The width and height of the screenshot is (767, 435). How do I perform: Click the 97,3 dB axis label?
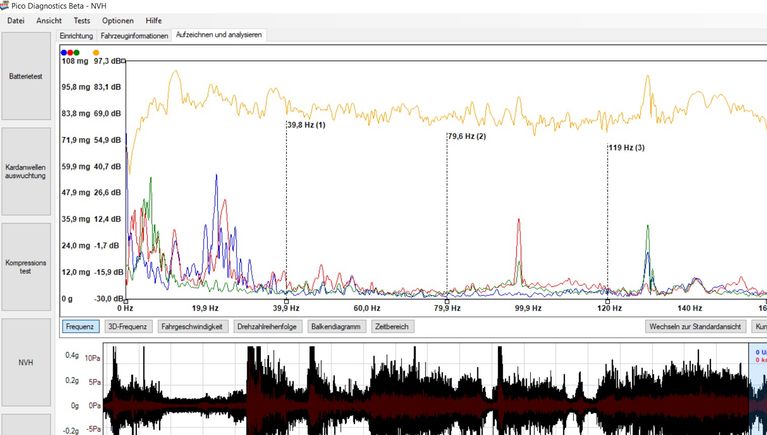tap(107, 61)
